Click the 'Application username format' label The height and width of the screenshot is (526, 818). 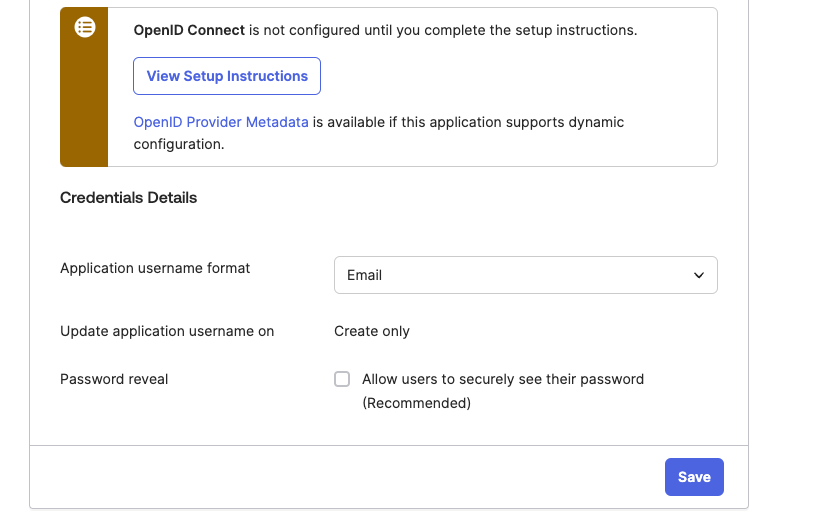coord(155,268)
